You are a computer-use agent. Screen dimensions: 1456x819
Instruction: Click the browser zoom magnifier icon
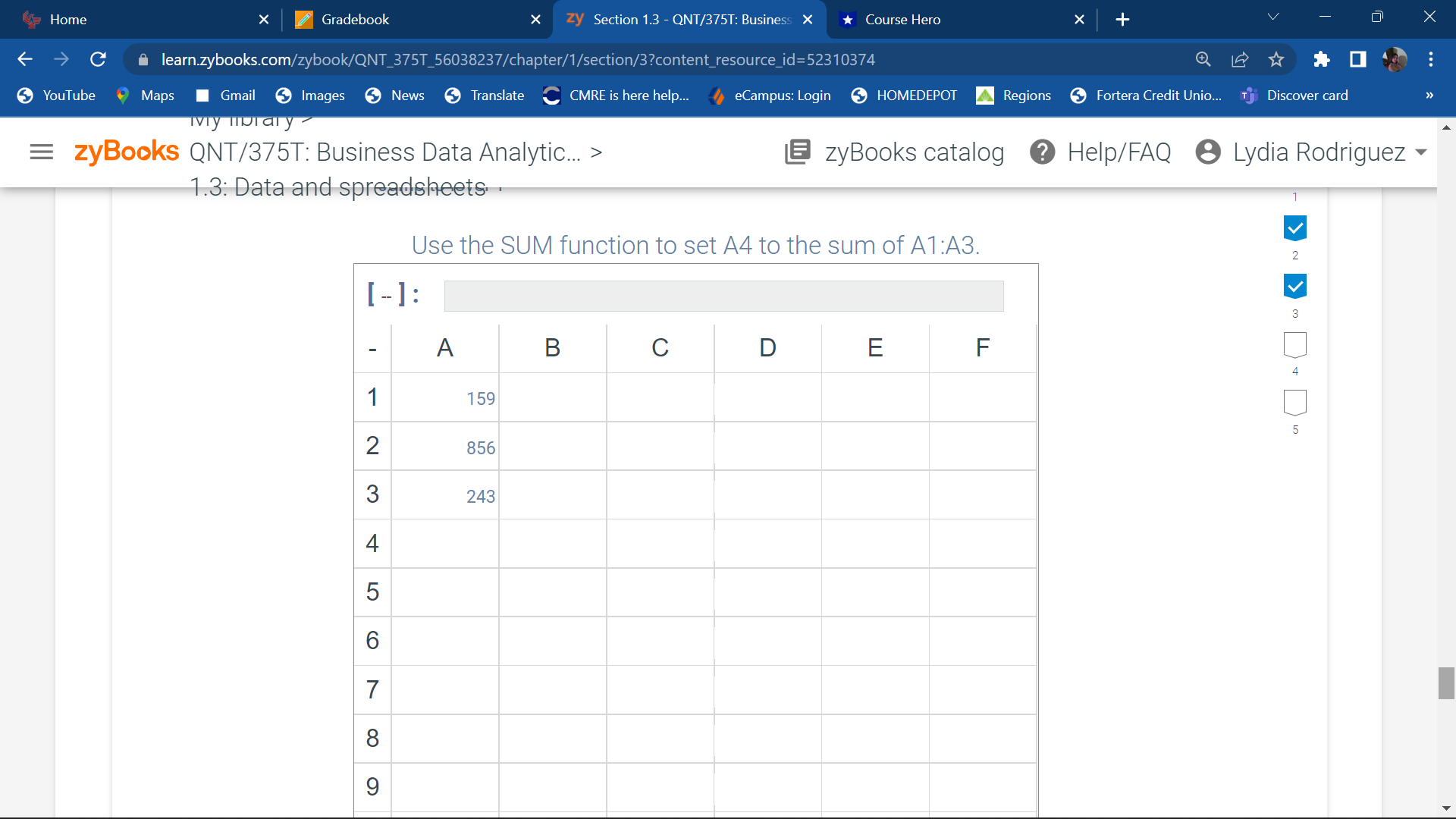tap(1203, 59)
